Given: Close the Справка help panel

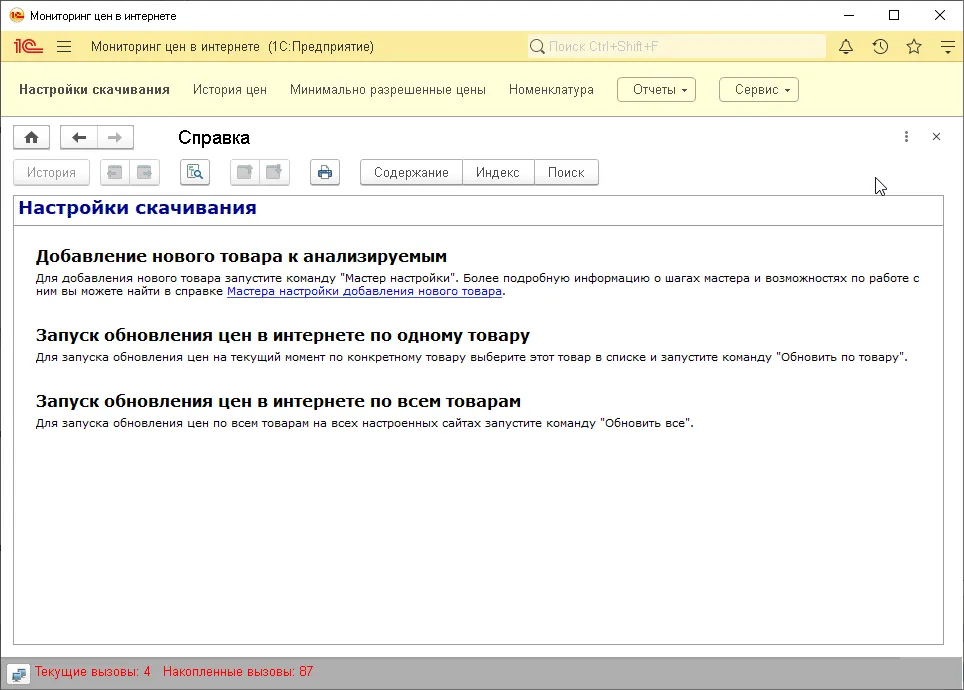Looking at the screenshot, I should (936, 137).
